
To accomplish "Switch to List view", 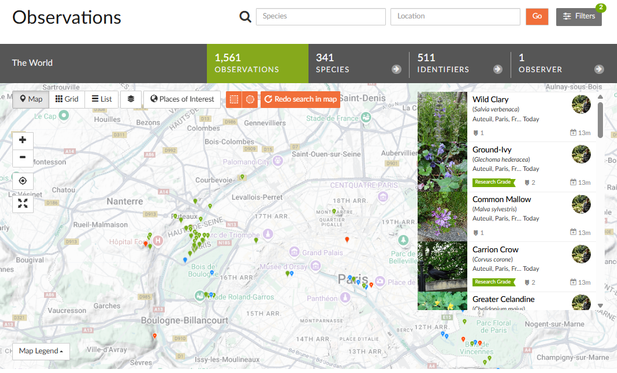I will click(x=102, y=99).
